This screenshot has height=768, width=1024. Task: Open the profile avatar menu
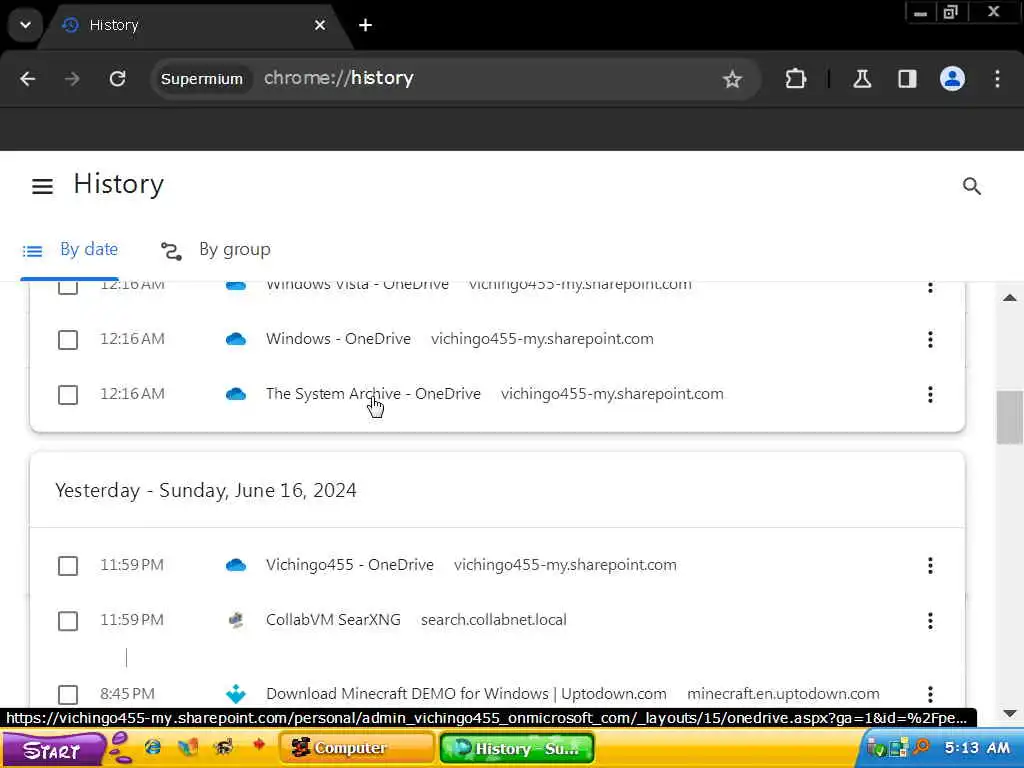[x=952, y=79]
